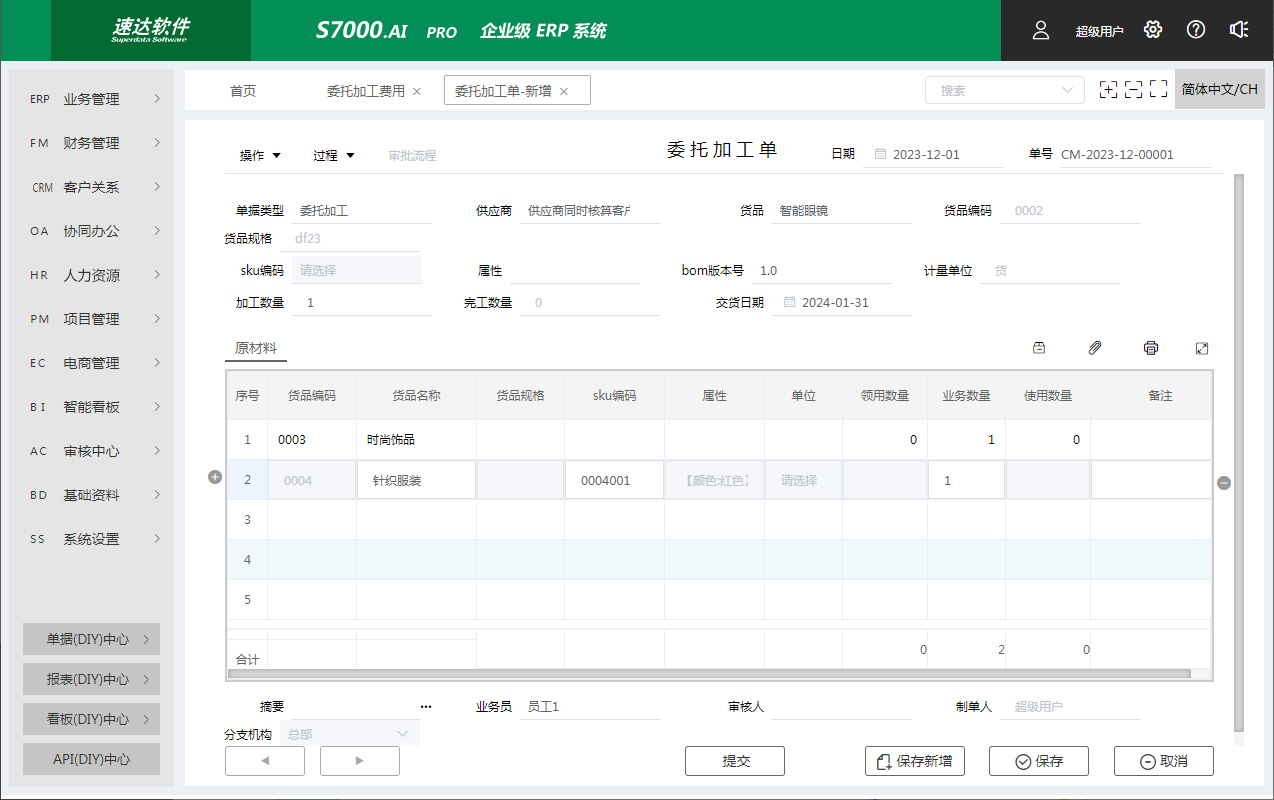The height and width of the screenshot is (800, 1274).
Task: Expand the materials table with the fullscreen icon
Action: tap(1202, 348)
